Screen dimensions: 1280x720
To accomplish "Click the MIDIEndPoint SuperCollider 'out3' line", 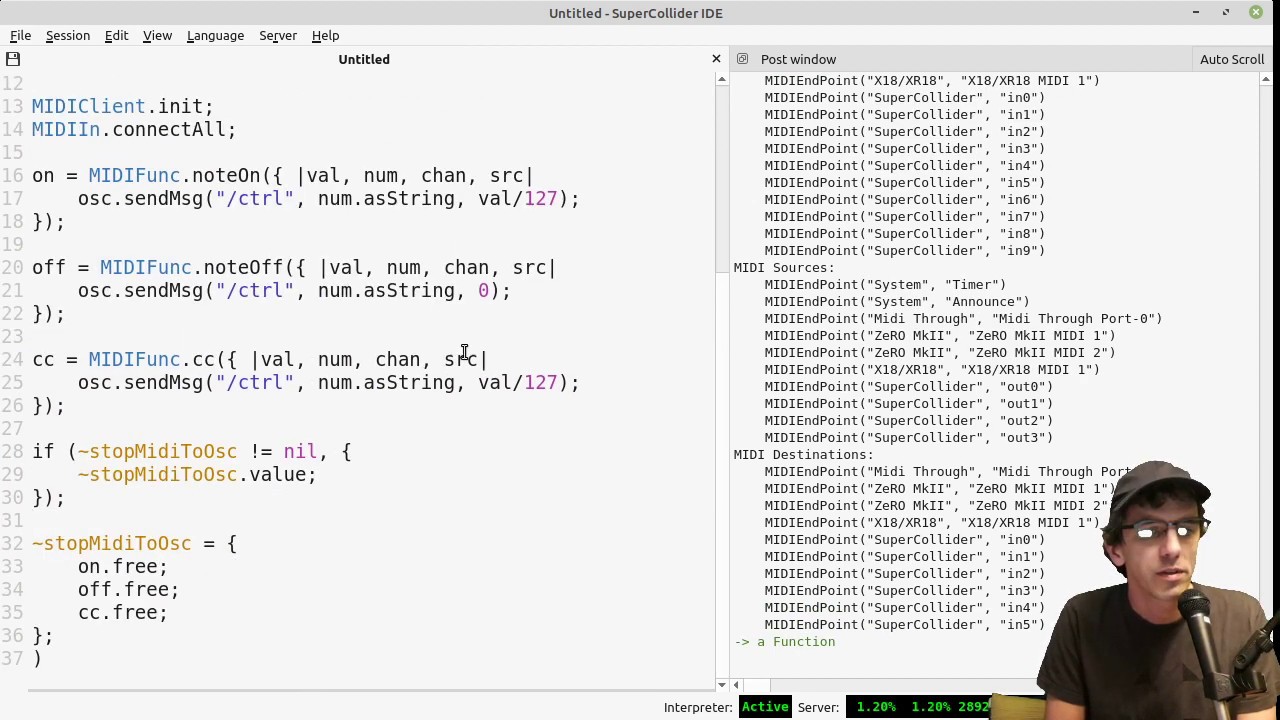I will (x=909, y=437).
